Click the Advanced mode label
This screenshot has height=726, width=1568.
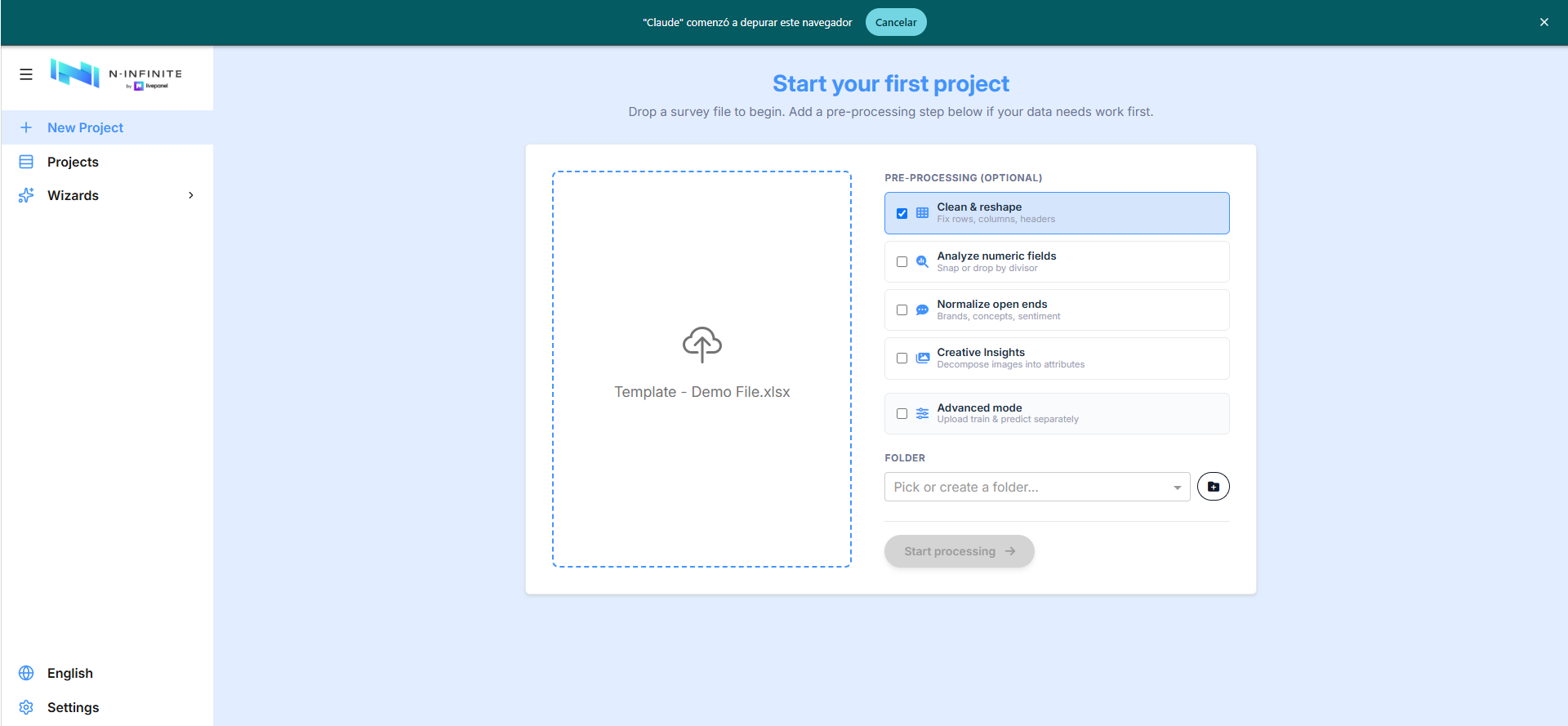[x=979, y=408]
